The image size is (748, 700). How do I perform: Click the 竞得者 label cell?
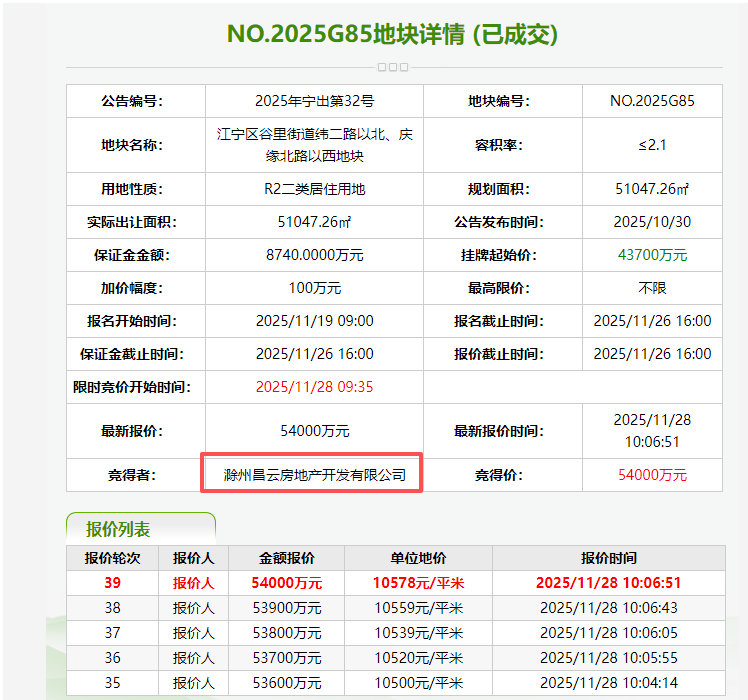(x=136, y=475)
